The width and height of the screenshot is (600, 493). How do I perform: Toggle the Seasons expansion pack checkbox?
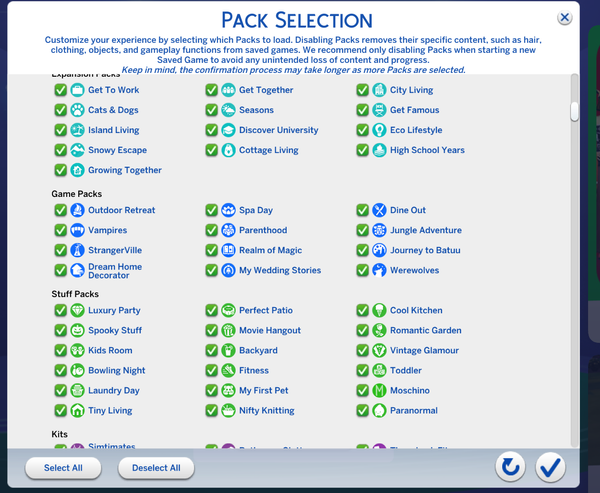[212, 110]
